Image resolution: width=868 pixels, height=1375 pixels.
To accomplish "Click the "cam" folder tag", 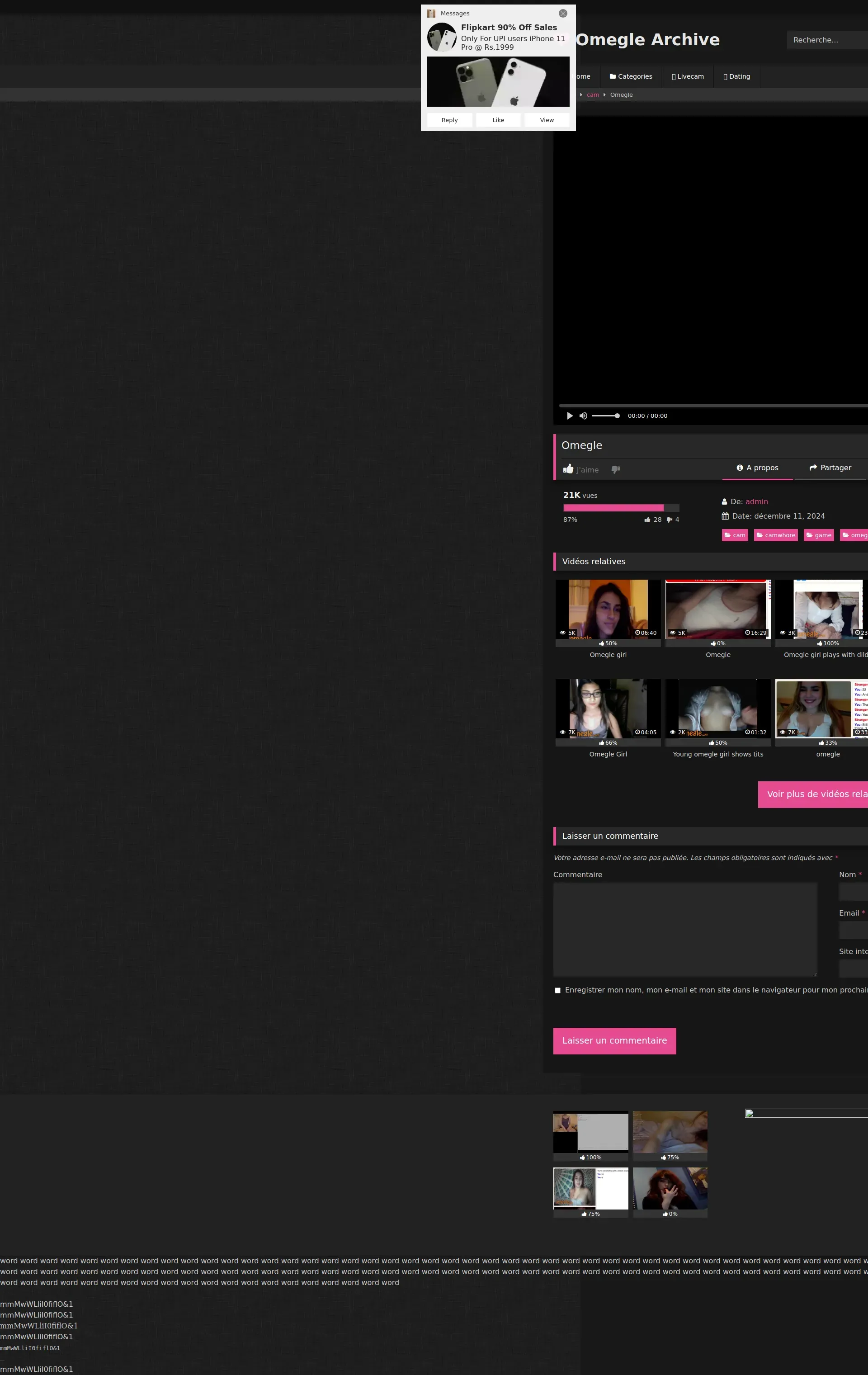I will [x=734, y=535].
